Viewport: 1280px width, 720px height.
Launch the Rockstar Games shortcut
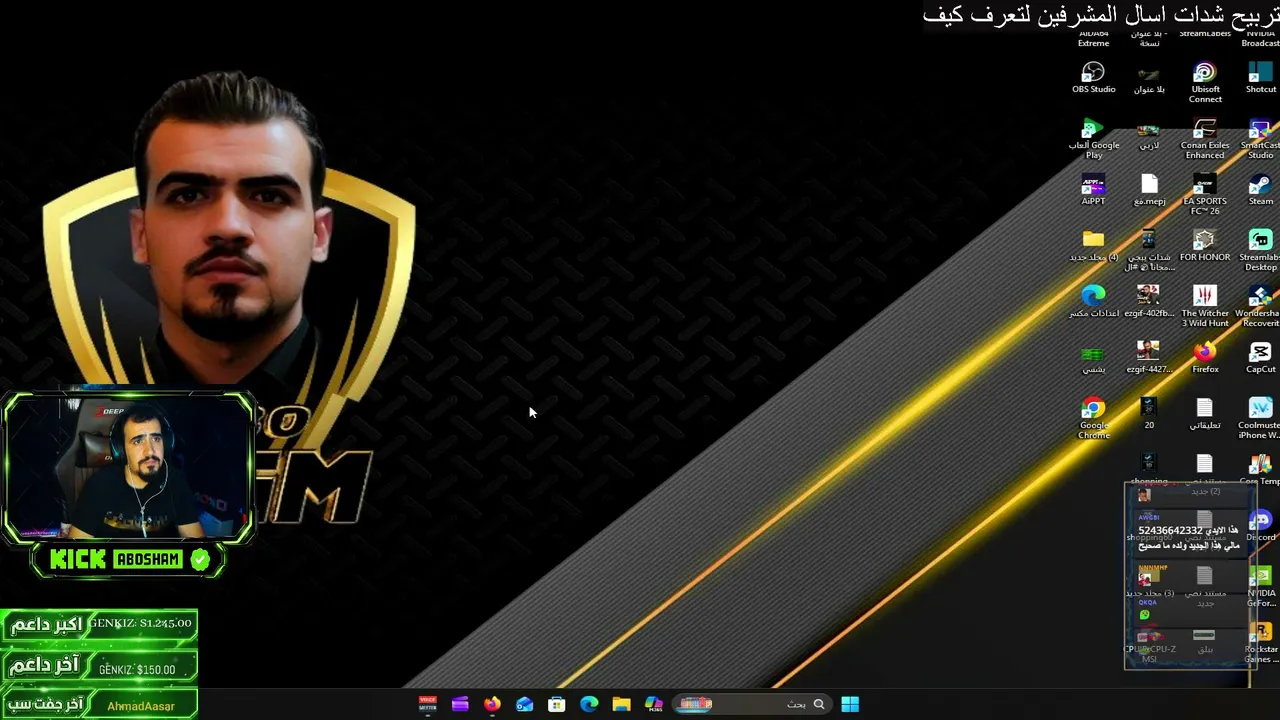click(x=1262, y=643)
